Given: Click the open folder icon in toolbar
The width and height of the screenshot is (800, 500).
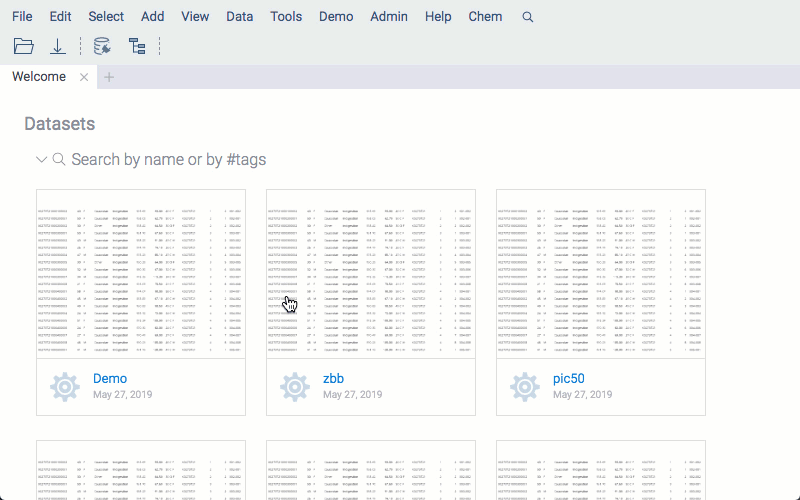Looking at the screenshot, I should (24, 46).
